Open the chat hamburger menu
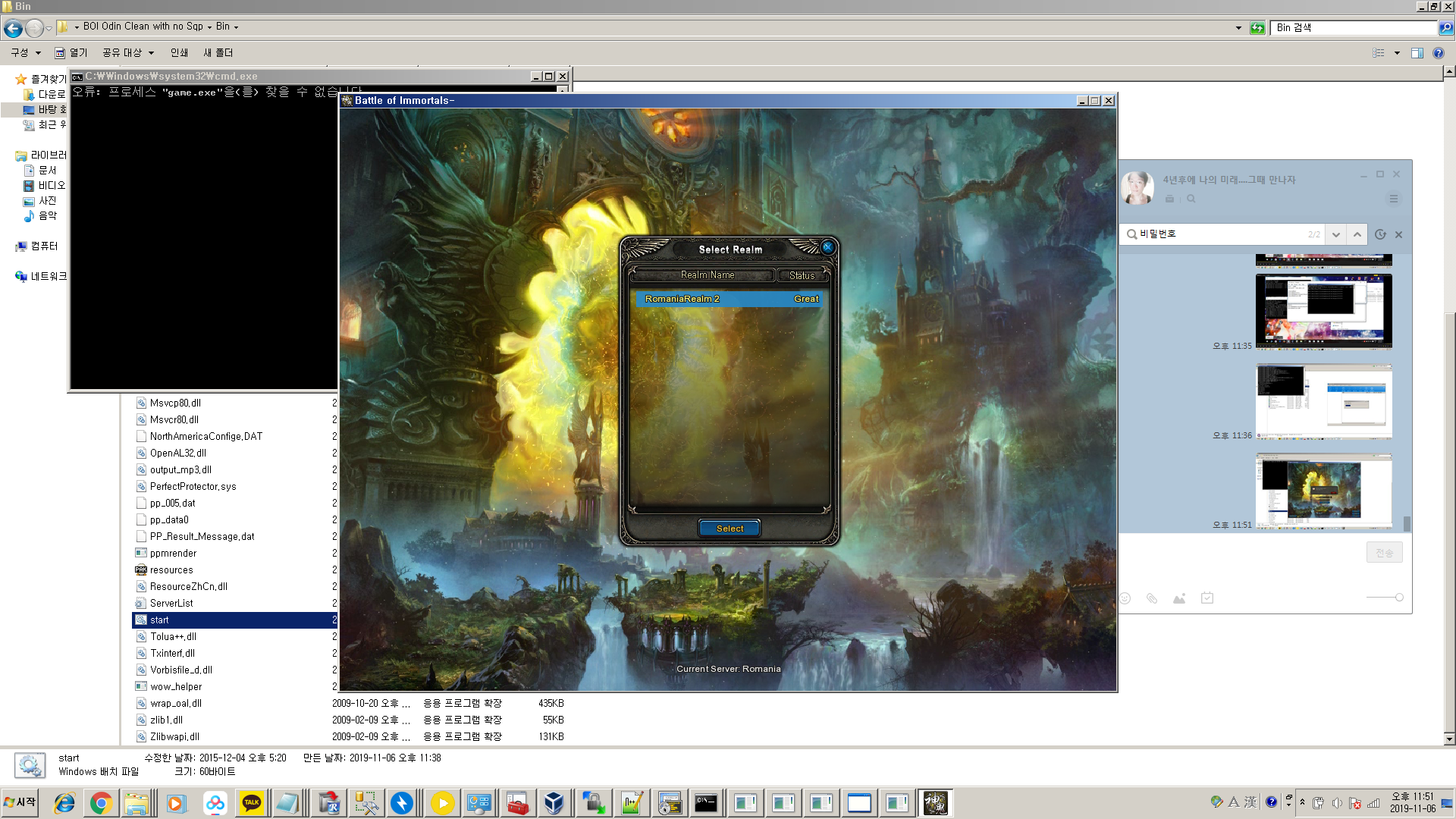 point(1393,199)
